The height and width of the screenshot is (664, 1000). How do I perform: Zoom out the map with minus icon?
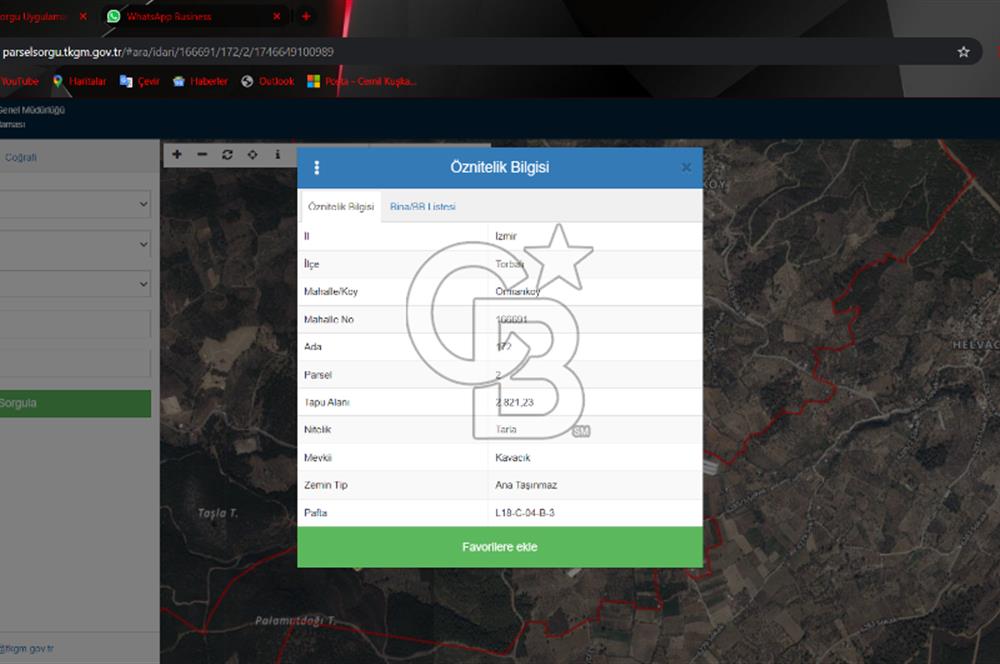202,154
